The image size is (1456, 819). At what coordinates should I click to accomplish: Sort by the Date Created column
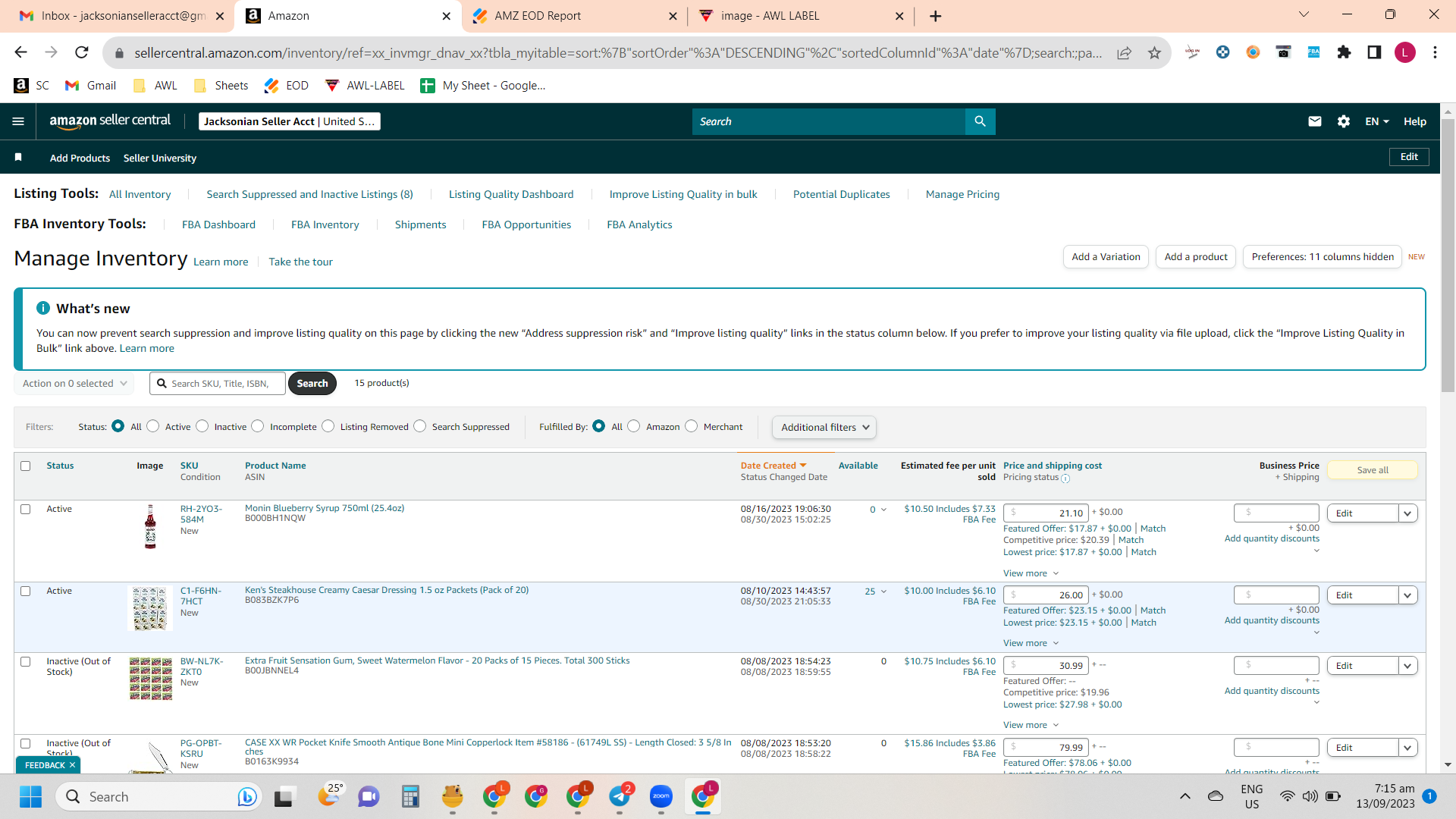773,466
